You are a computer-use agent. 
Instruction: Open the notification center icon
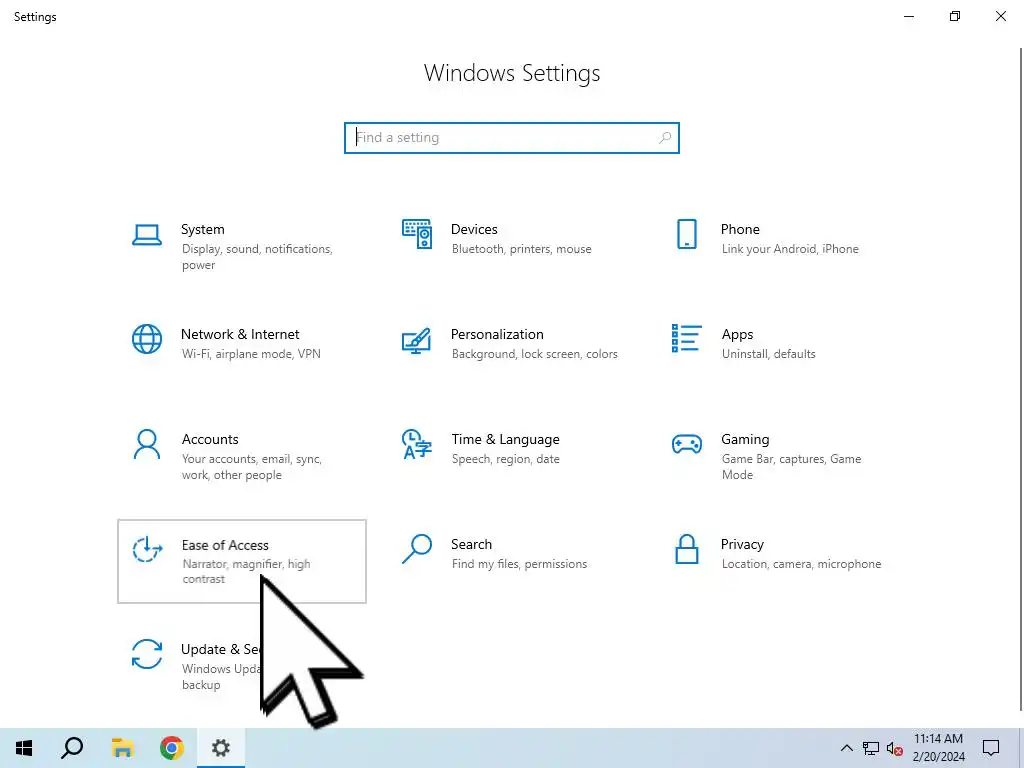click(991, 748)
